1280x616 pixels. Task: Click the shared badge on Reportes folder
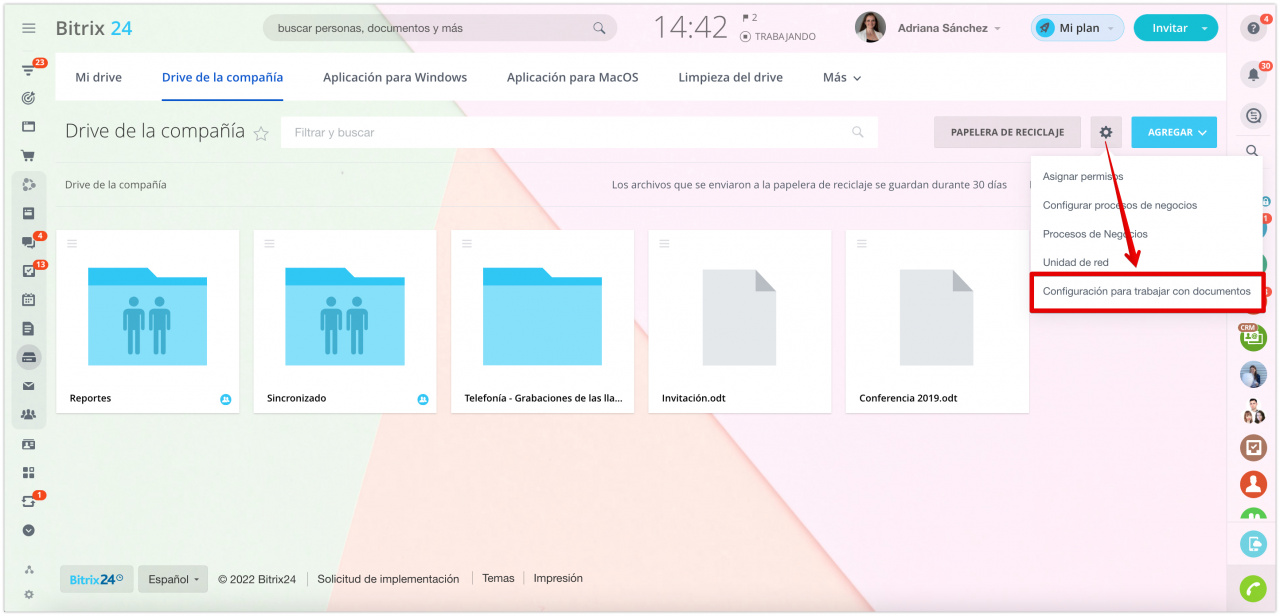click(226, 399)
